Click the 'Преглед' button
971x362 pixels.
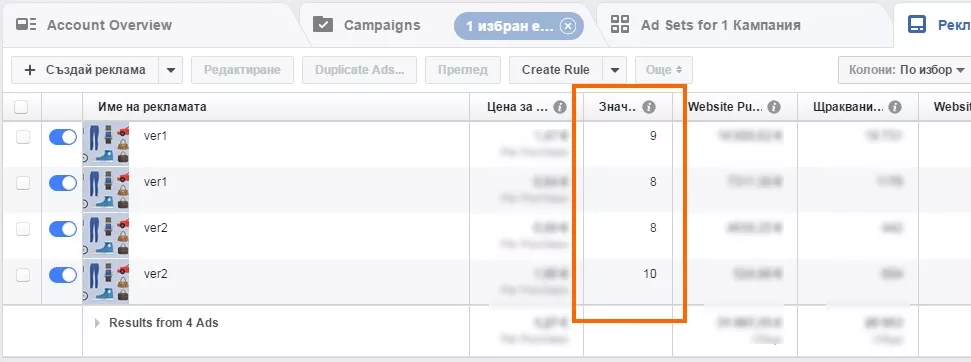(463, 70)
